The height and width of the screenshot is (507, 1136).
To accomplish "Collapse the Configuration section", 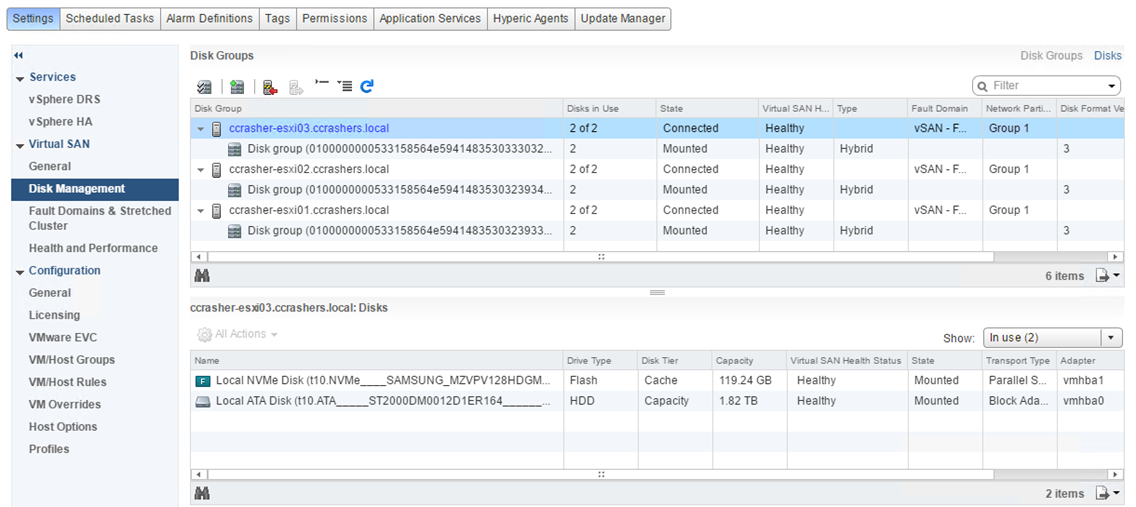I will point(20,272).
